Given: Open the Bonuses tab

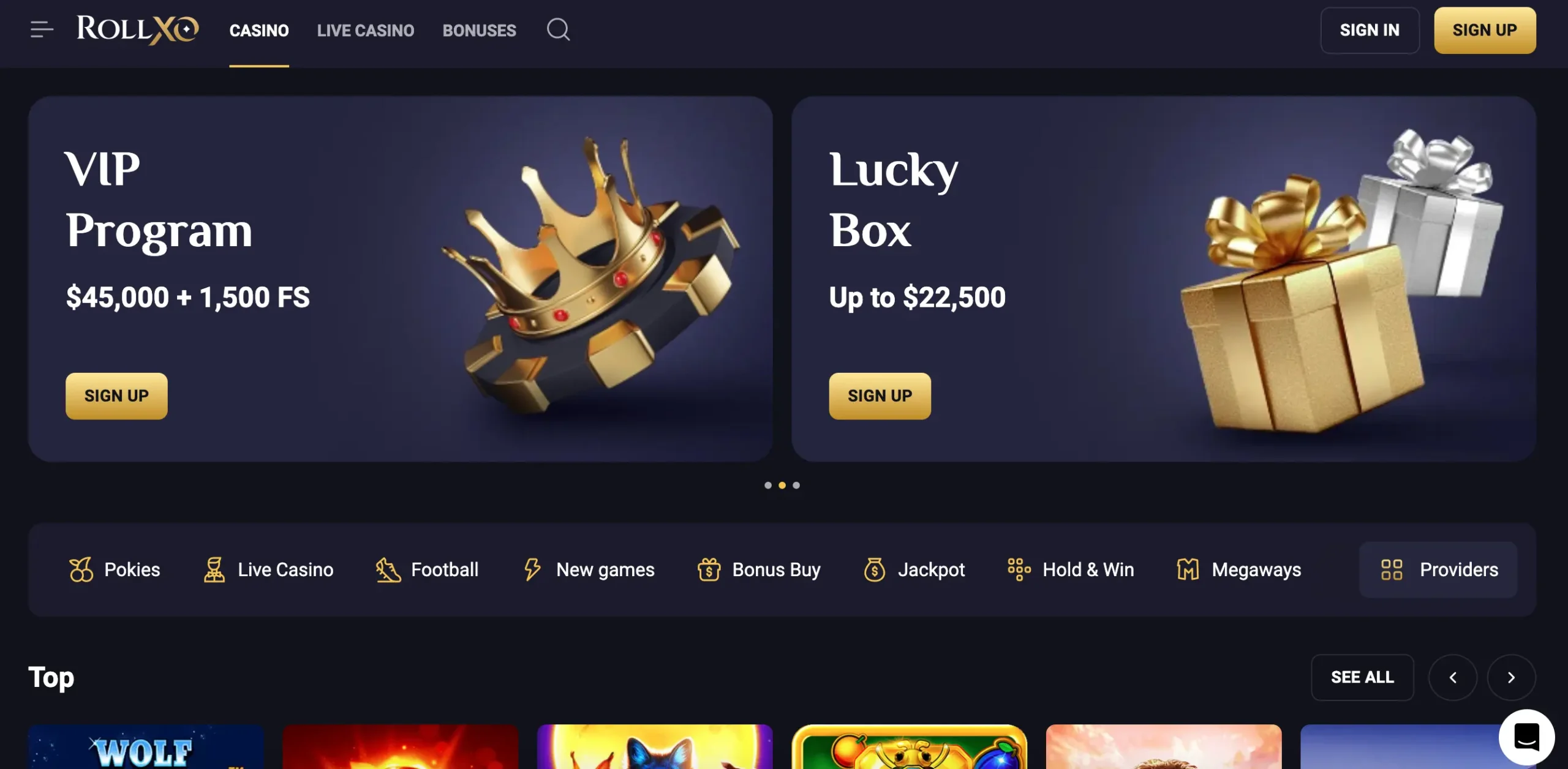Looking at the screenshot, I should pos(479,30).
